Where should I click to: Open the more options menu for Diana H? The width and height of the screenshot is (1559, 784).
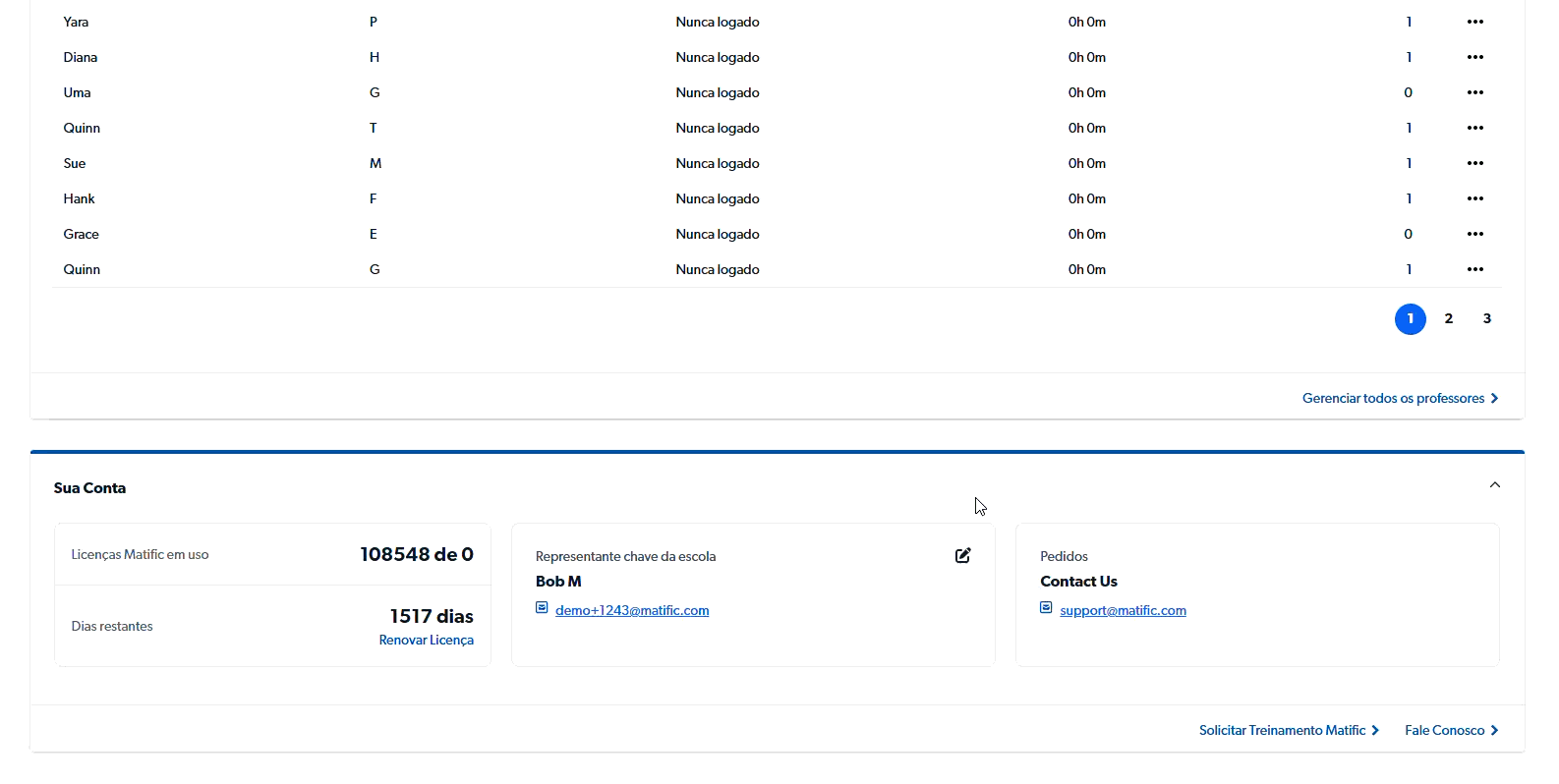coord(1474,57)
